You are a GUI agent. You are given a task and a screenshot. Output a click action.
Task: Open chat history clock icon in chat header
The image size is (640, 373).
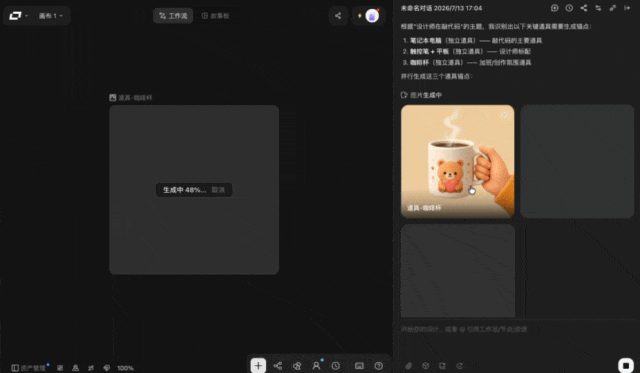(x=569, y=8)
